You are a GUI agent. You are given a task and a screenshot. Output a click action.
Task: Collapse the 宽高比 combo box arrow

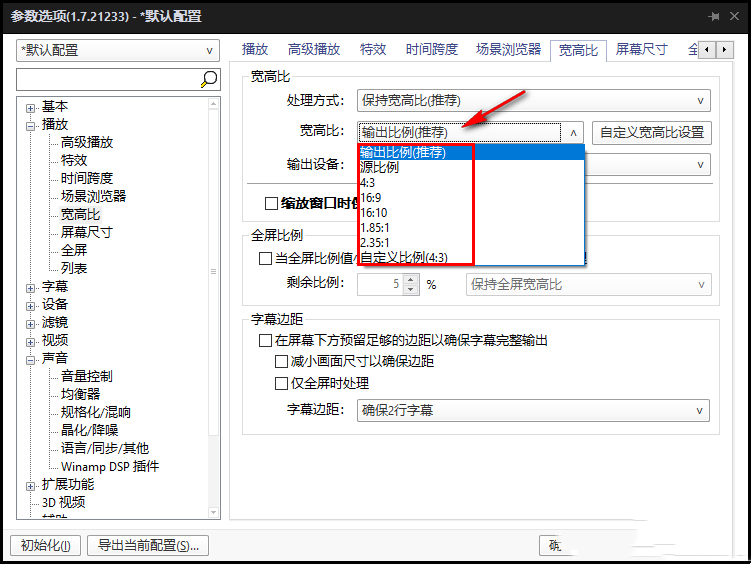[573, 133]
